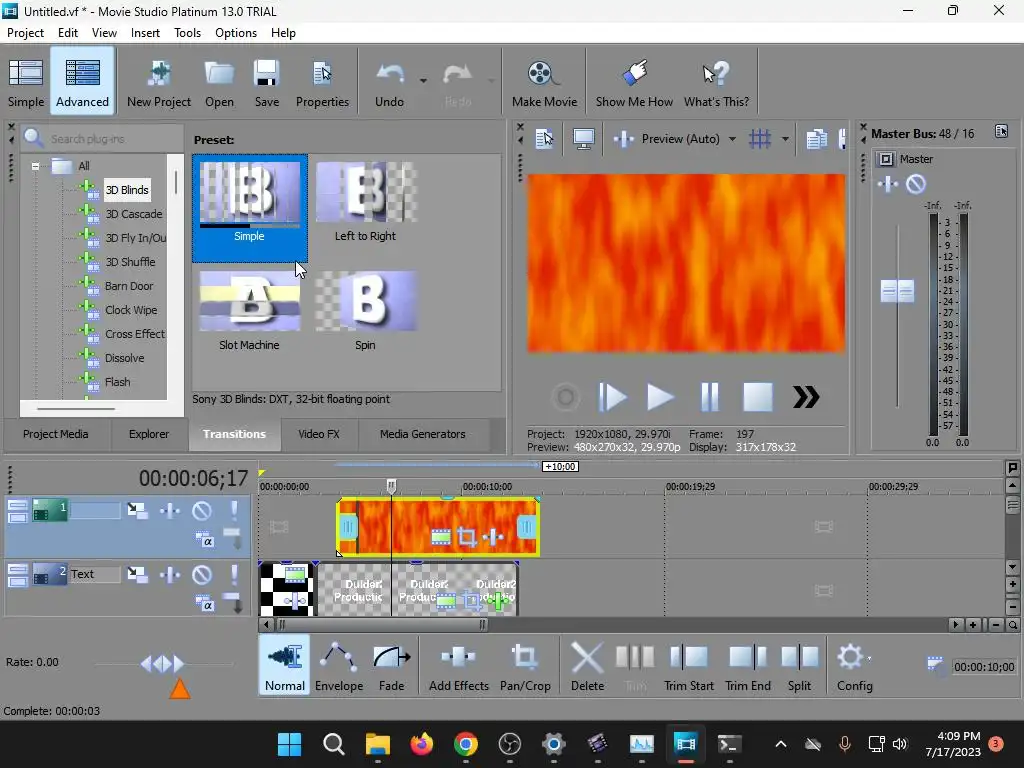
Task: Switch to the Video FX tab
Action: click(319, 434)
